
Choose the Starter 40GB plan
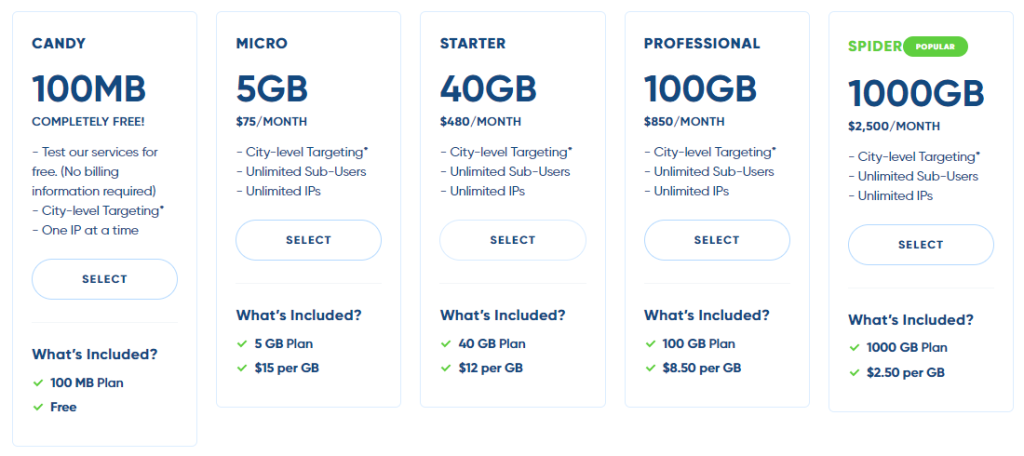click(513, 240)
